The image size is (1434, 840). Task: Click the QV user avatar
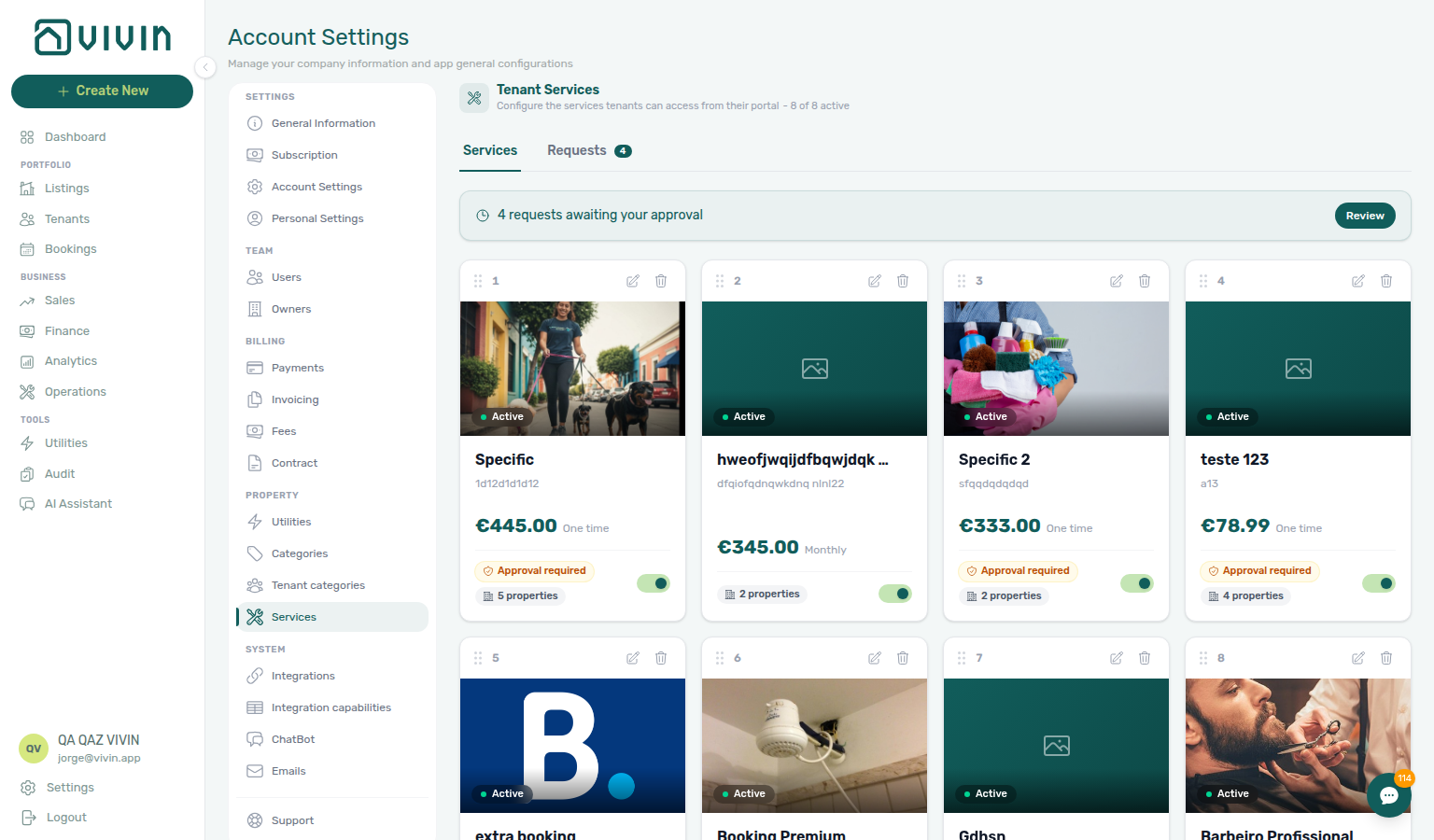pos(34,749)
